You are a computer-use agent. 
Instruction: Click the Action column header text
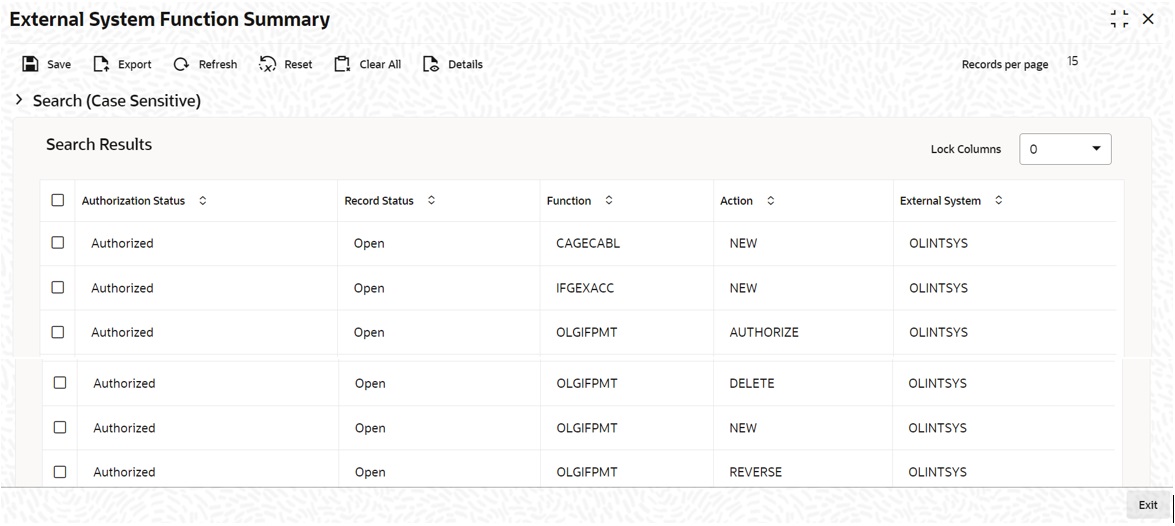click(x=737, y=201)
